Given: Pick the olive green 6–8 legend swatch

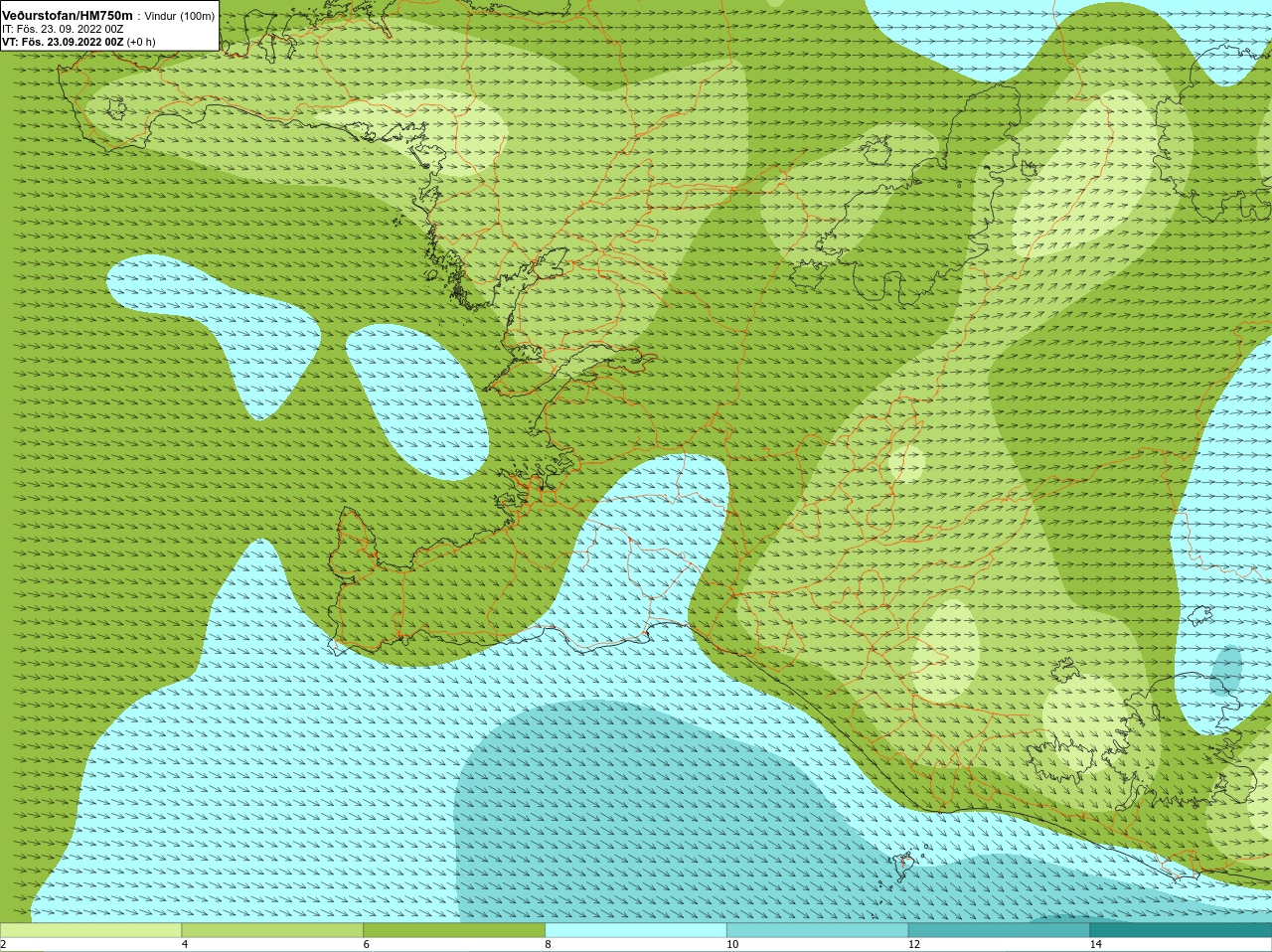Looking at the screenshot, I should click(455, 929).
